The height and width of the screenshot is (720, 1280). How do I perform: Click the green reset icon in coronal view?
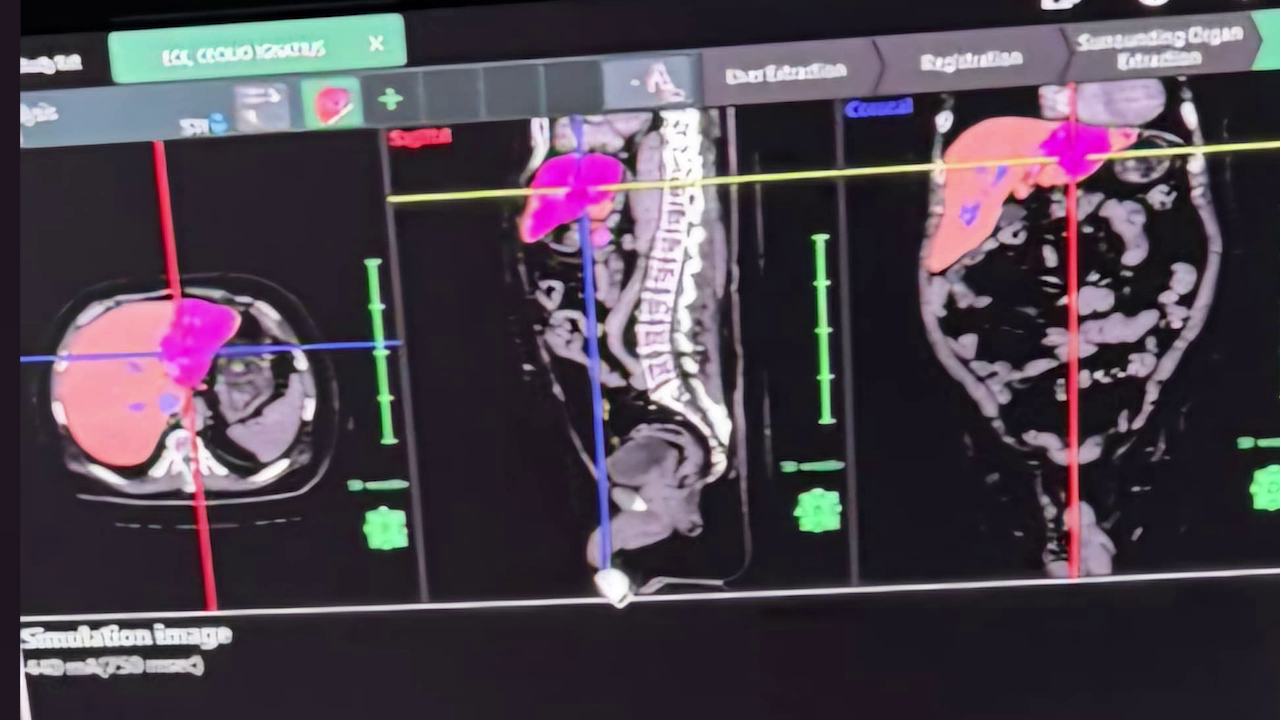coord(1266,487)
